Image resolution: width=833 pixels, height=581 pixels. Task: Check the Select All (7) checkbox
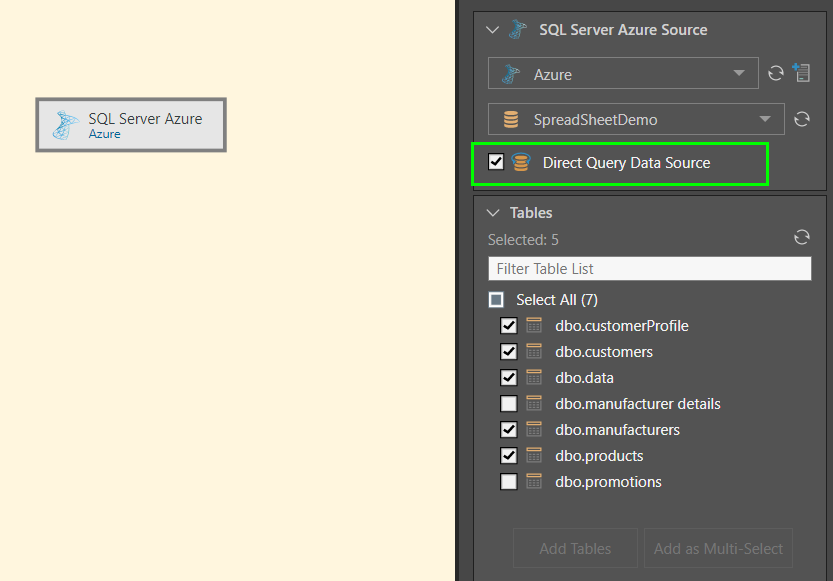(x=497, y=300)
